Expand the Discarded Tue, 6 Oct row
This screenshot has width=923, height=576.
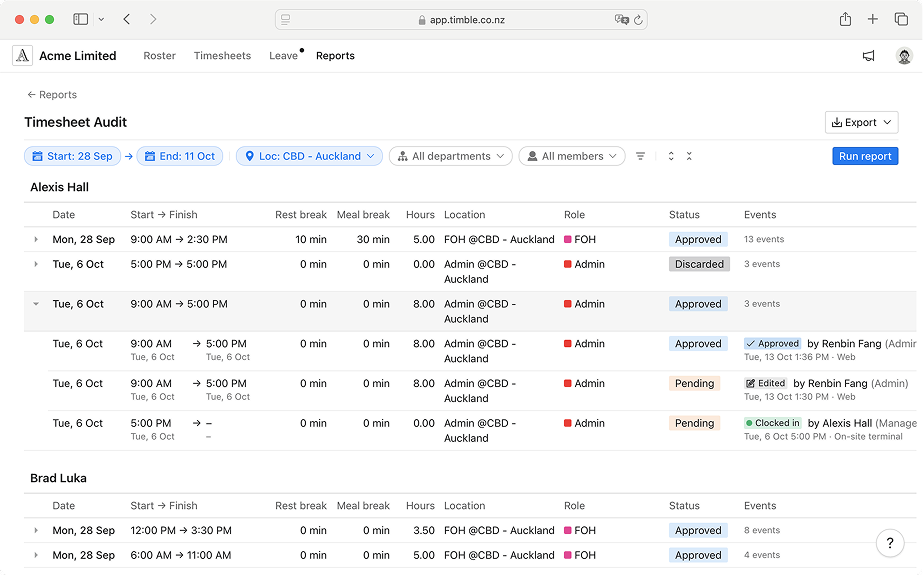[36, 264]
